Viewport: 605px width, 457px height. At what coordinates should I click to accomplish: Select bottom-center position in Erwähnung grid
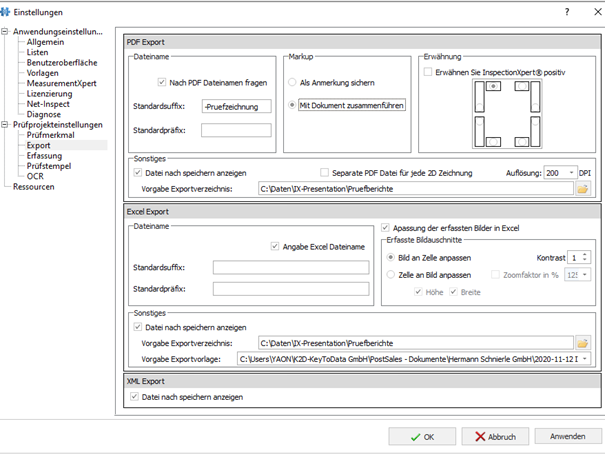pos(491,142)
